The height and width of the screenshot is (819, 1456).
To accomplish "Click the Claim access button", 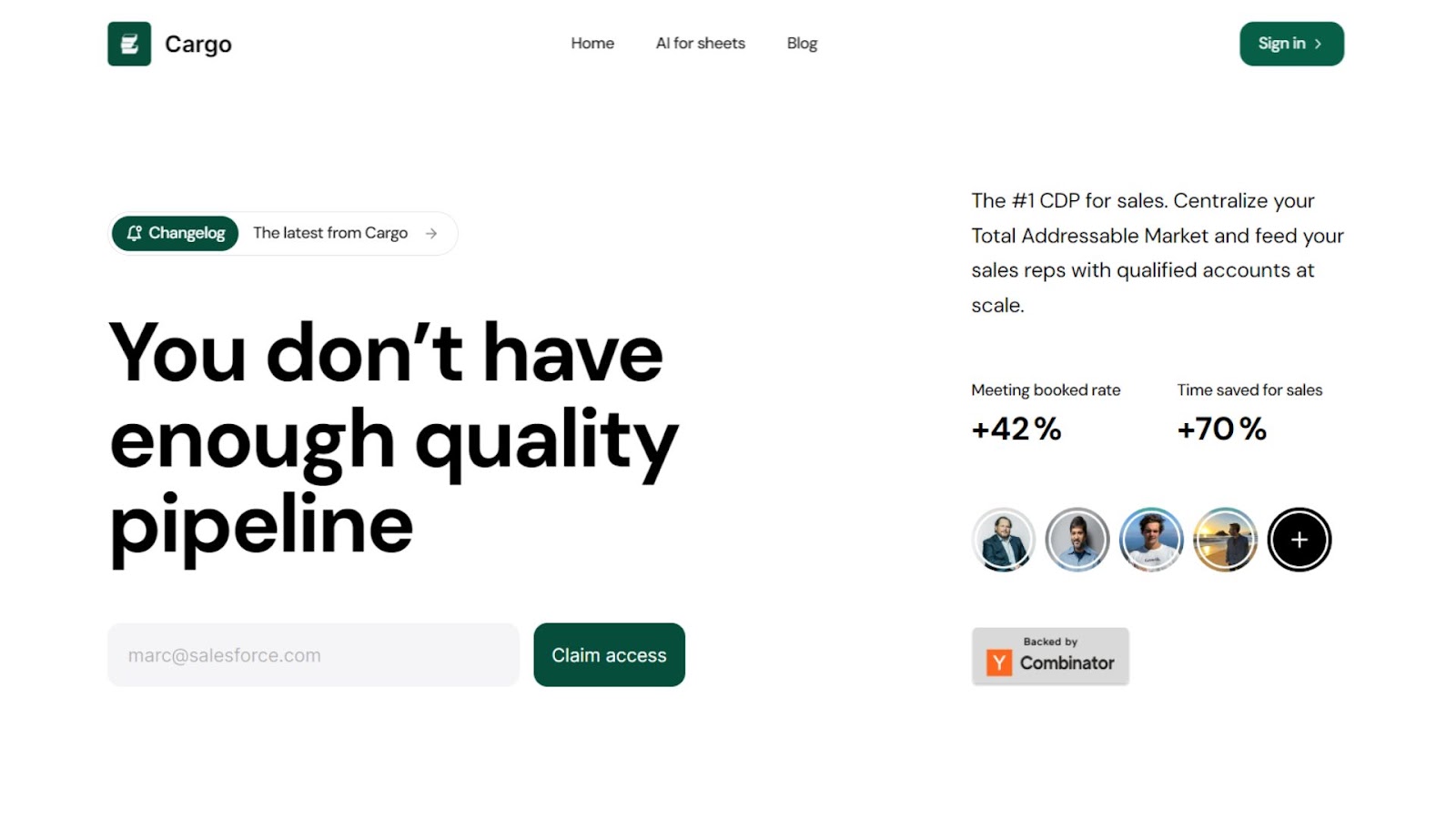I will [x=609, y=655].
